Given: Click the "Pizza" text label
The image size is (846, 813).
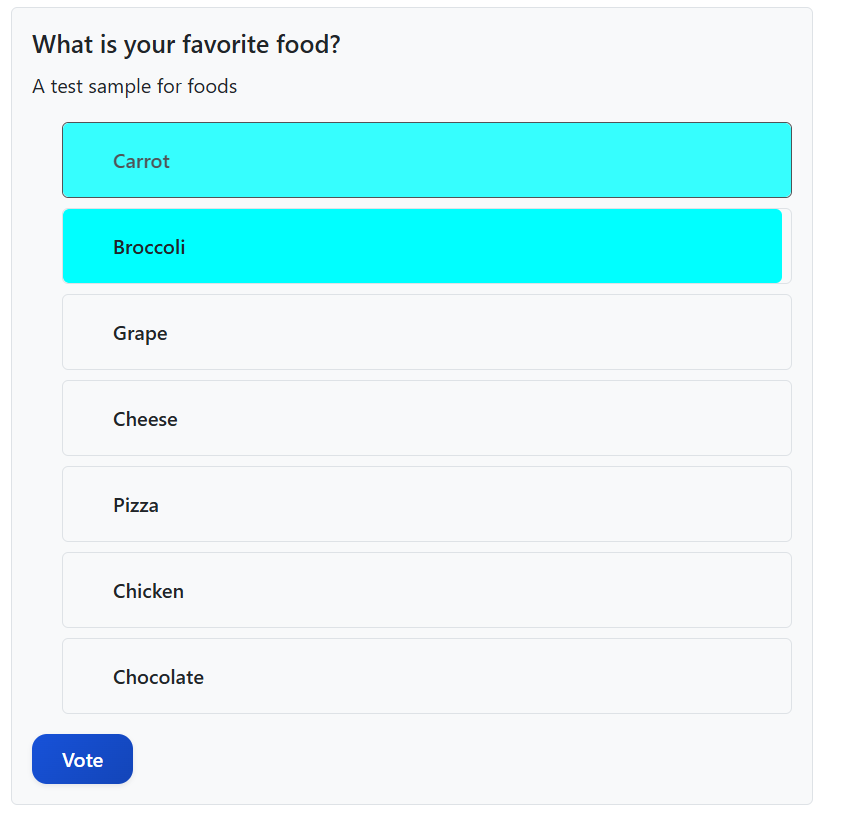Looking at the screenshot, I should (136, 505).
